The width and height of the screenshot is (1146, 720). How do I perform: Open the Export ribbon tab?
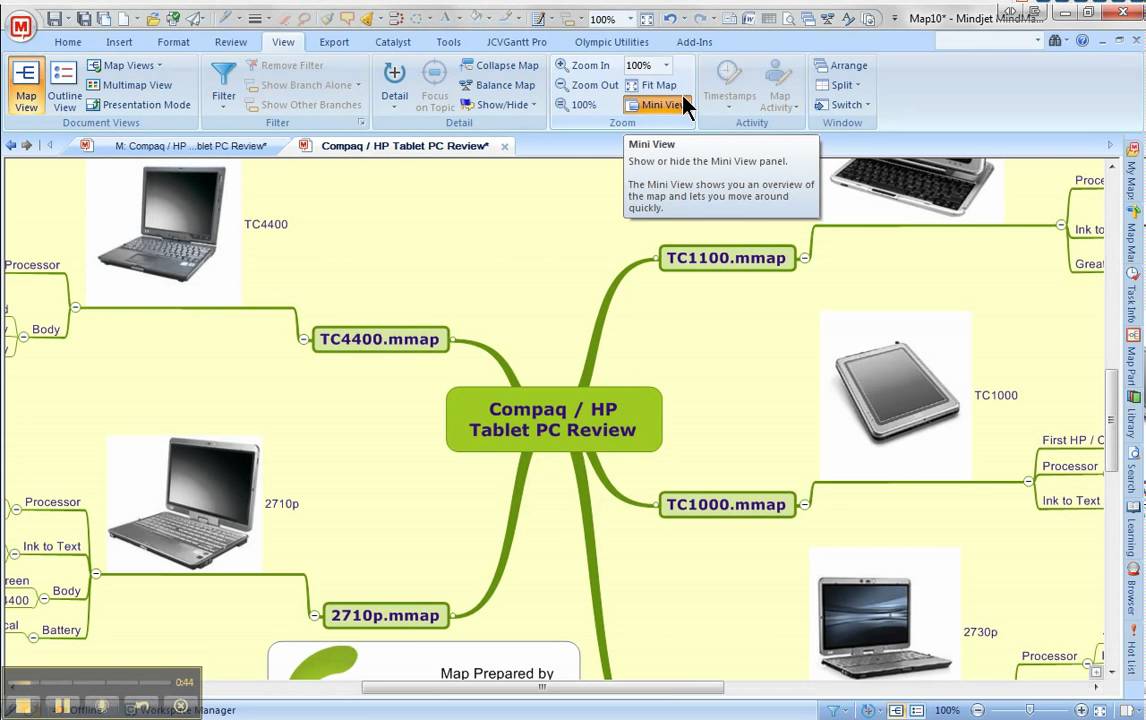[x=334, y=42]
